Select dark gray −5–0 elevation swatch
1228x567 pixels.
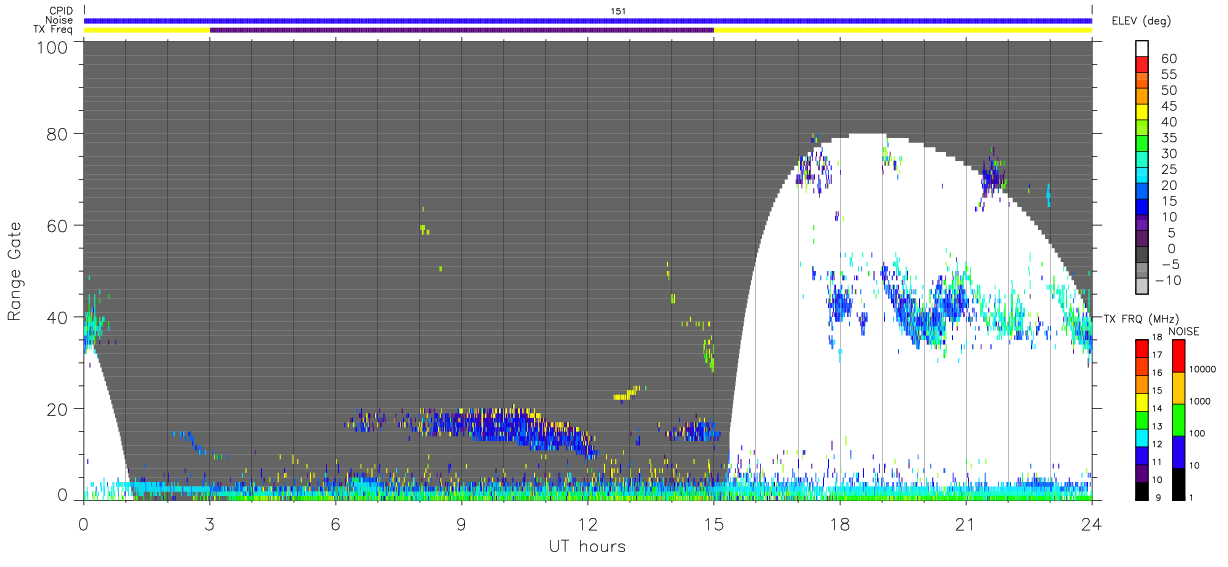[1142, 256]
